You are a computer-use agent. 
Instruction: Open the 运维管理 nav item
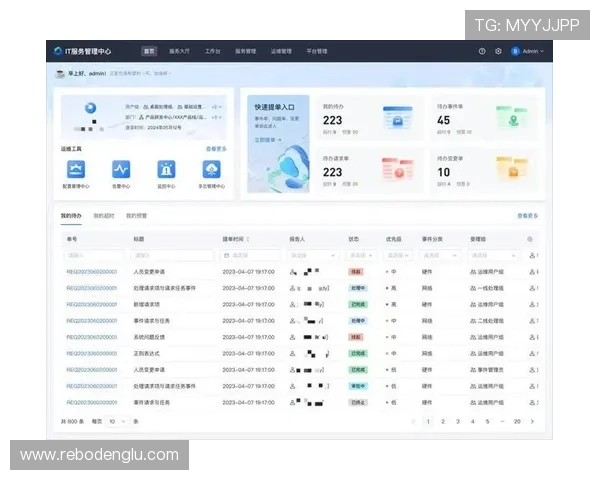point(281,51)
